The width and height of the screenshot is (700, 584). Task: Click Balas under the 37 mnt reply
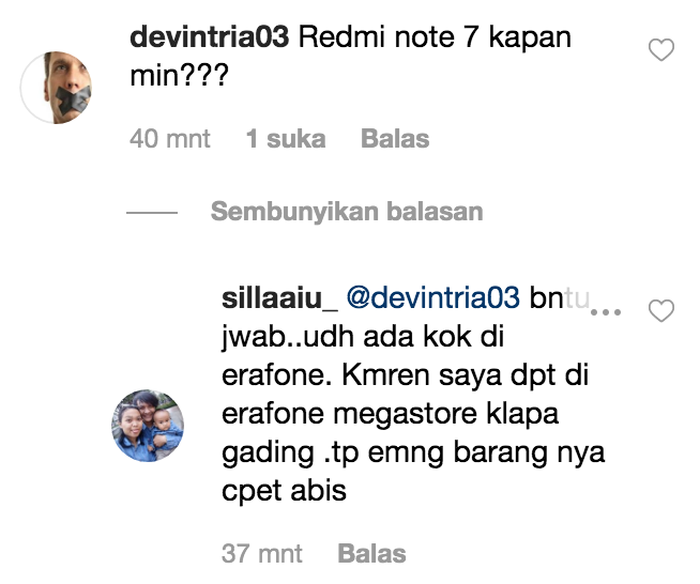click(372, 554)
